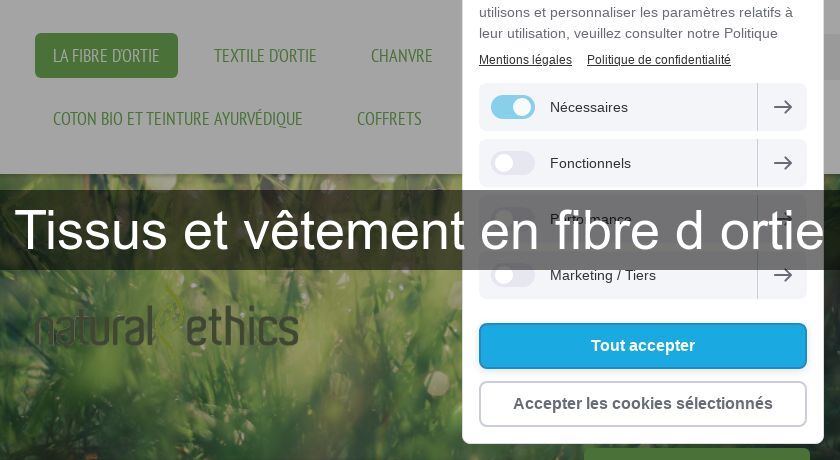This screenshot has height=460, width=840.
Task: Enable the Marketing / Tiers switch
Action: point(513,275)
